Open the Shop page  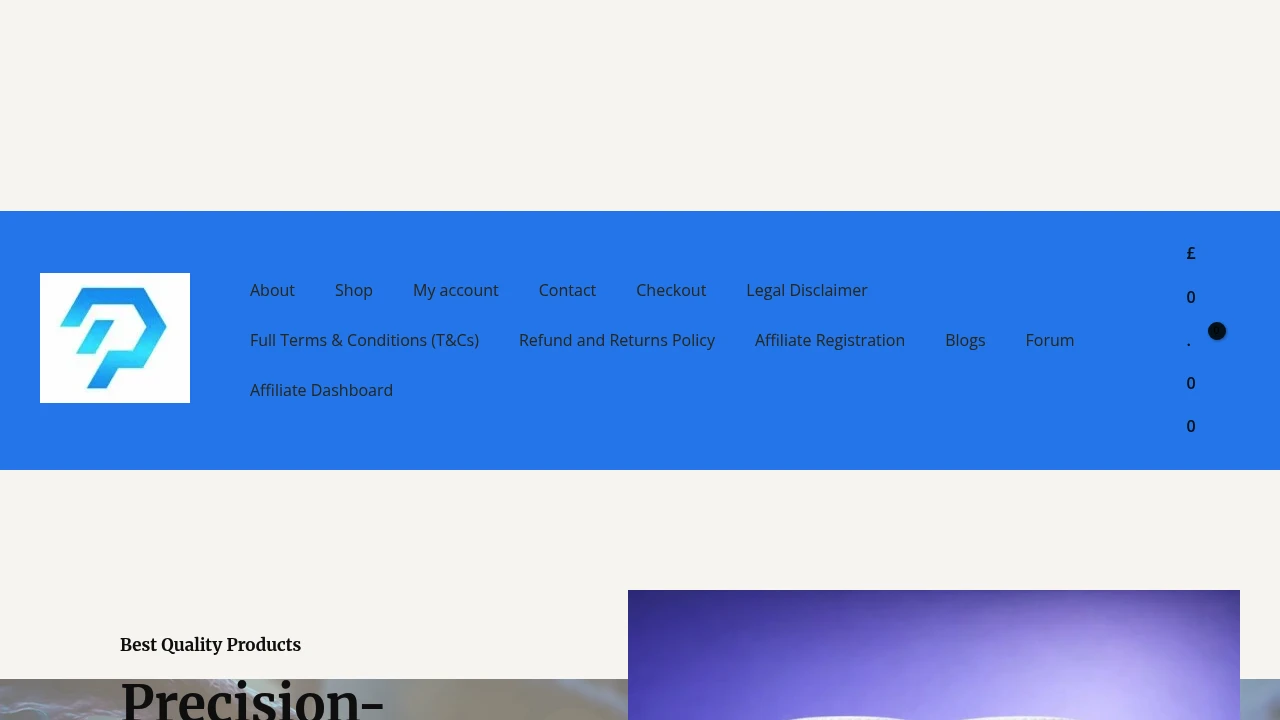coord(353,290)
